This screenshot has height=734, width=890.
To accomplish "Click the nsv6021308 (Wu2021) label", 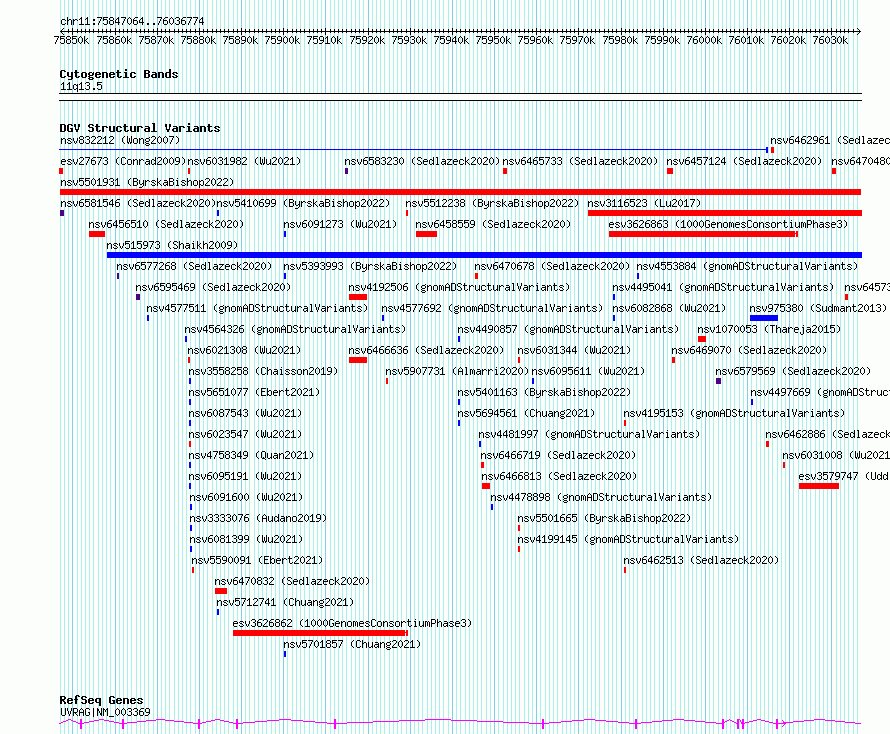I will click(x=244, y=350).
